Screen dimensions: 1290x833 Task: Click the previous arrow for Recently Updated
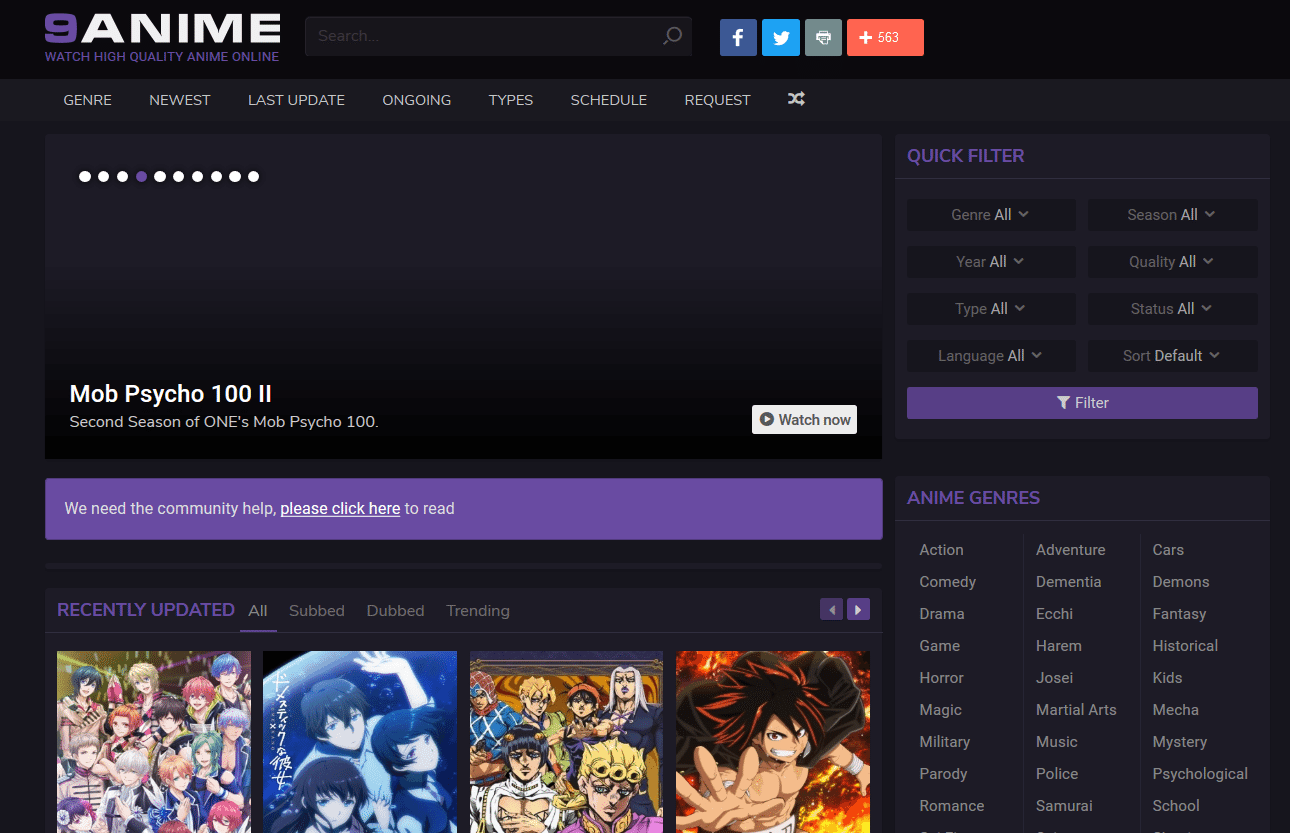coord(831,609)
